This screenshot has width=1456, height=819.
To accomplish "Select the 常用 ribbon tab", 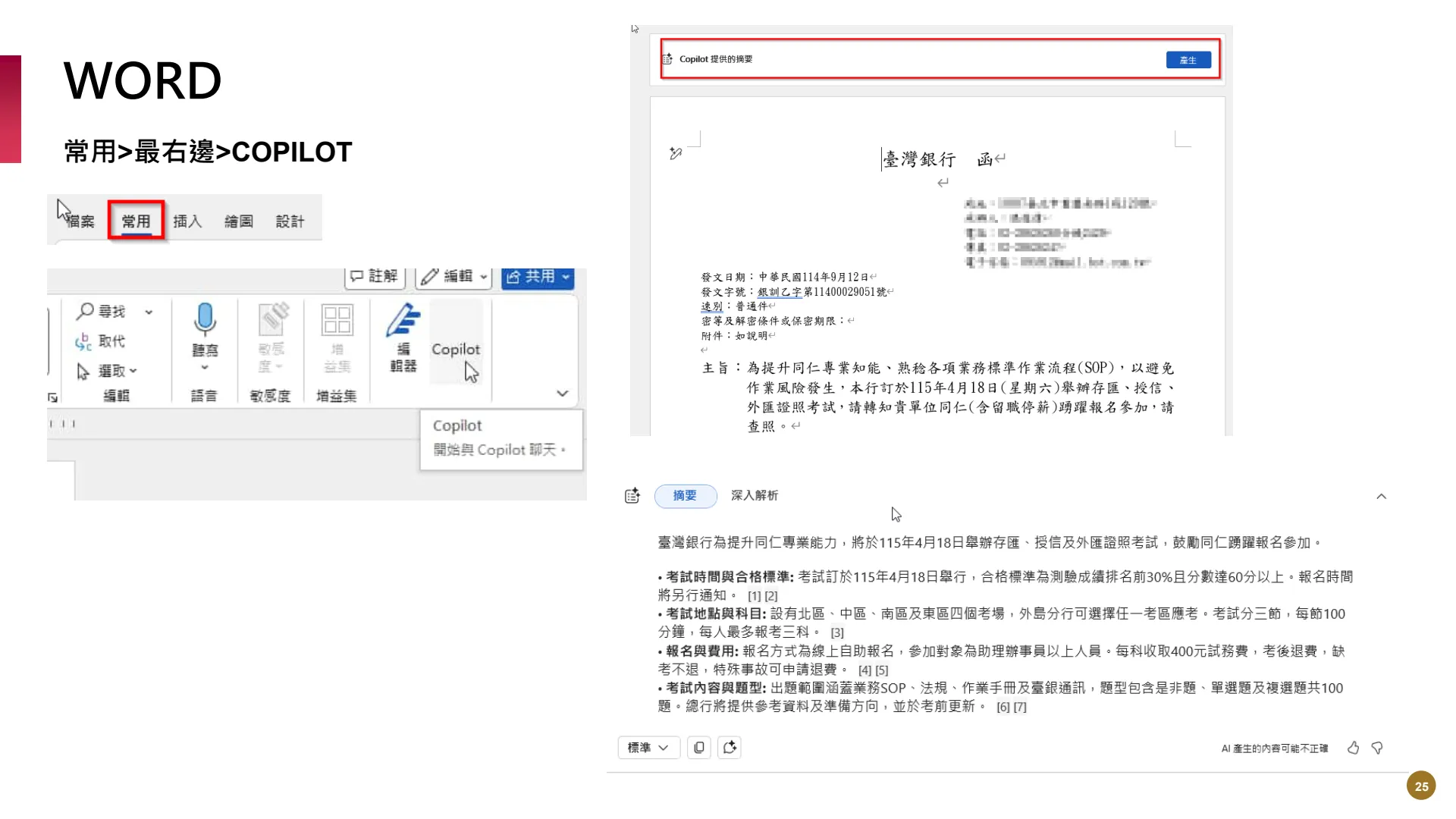I will tap(136, 221).
